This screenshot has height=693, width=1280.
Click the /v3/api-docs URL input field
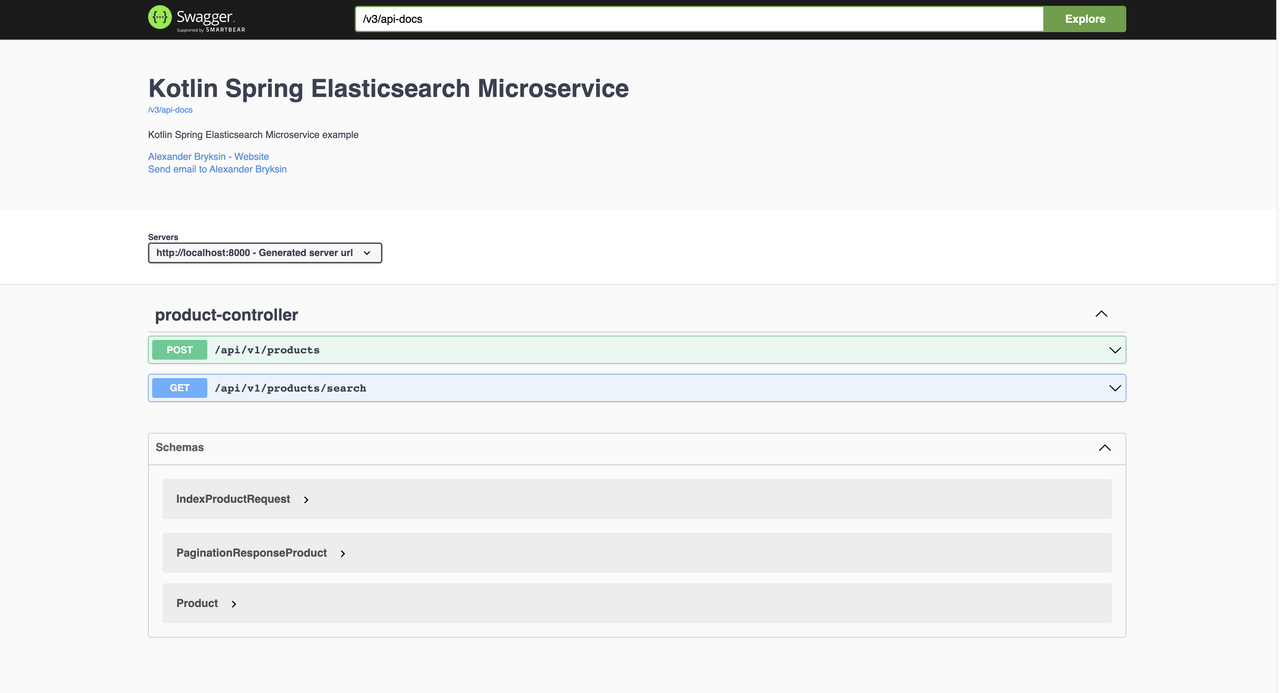coord(699,19)
